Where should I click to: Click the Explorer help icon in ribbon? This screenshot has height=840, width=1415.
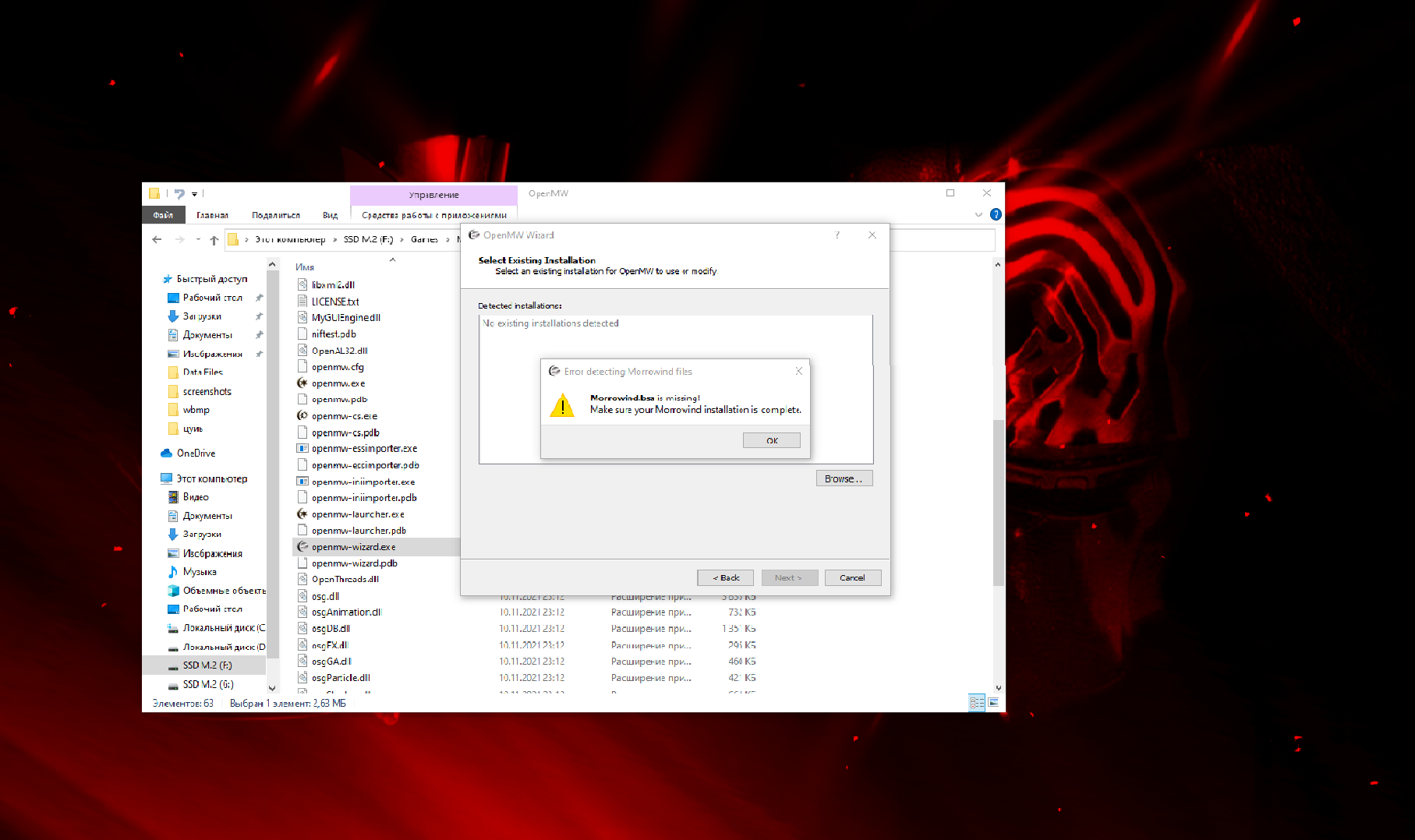(x=996, y=214)
